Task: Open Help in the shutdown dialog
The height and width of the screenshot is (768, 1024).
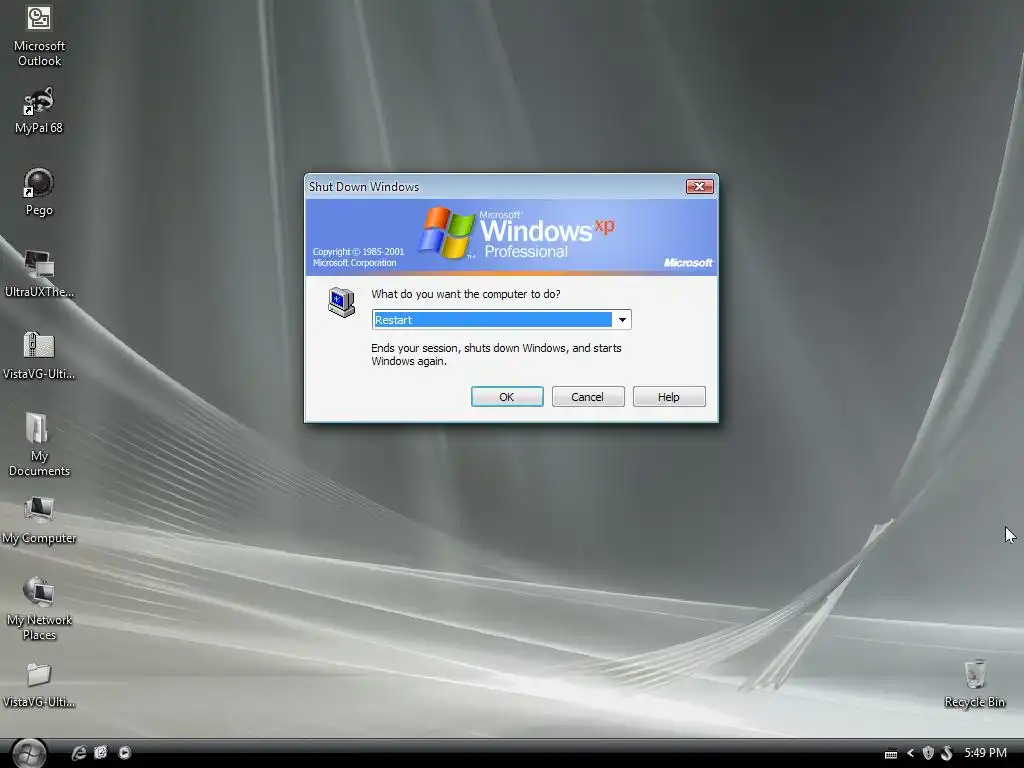Action: click(669, 396)
